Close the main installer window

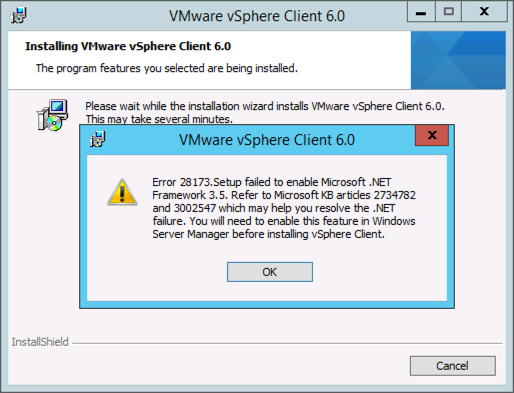point(484,12)
